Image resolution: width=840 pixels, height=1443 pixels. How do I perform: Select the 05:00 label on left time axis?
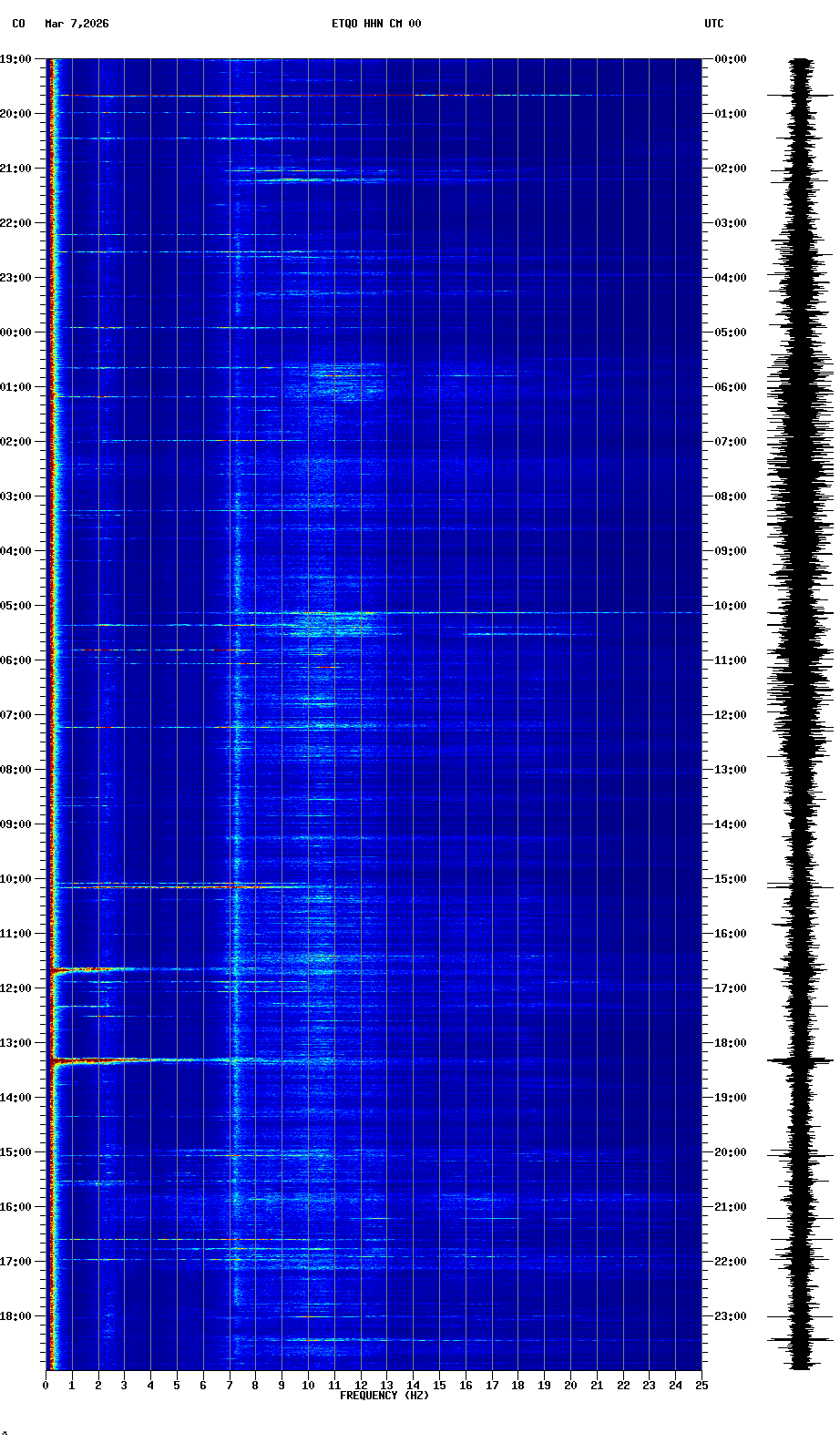(15, 606)
